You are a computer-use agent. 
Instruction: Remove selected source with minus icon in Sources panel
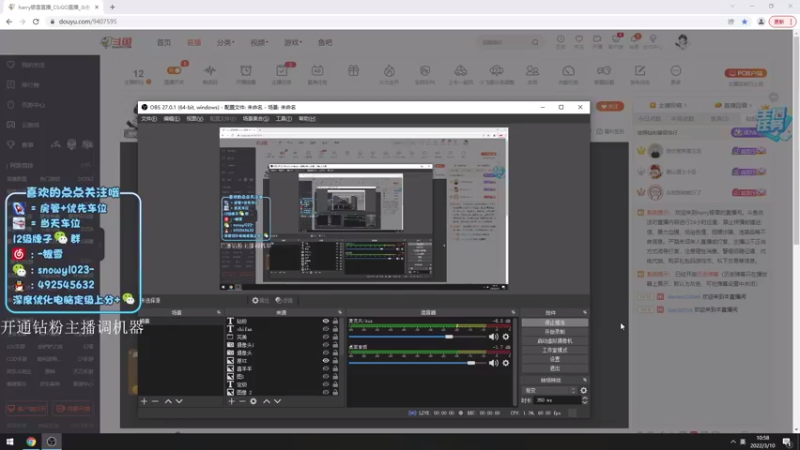(x=242, y=402)
